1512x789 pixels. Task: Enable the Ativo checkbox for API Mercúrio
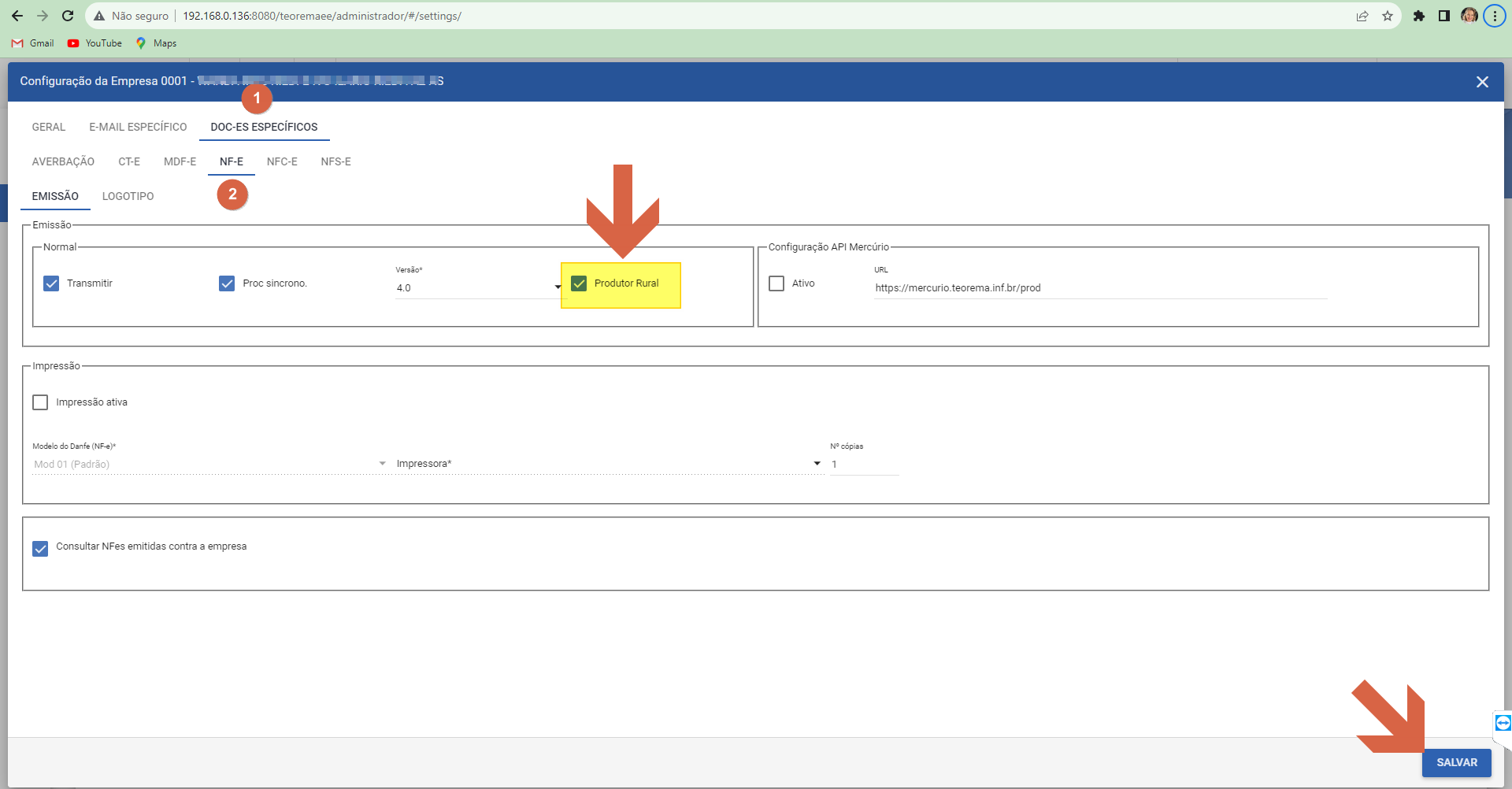pyautogui.click(x=776, y=283)
